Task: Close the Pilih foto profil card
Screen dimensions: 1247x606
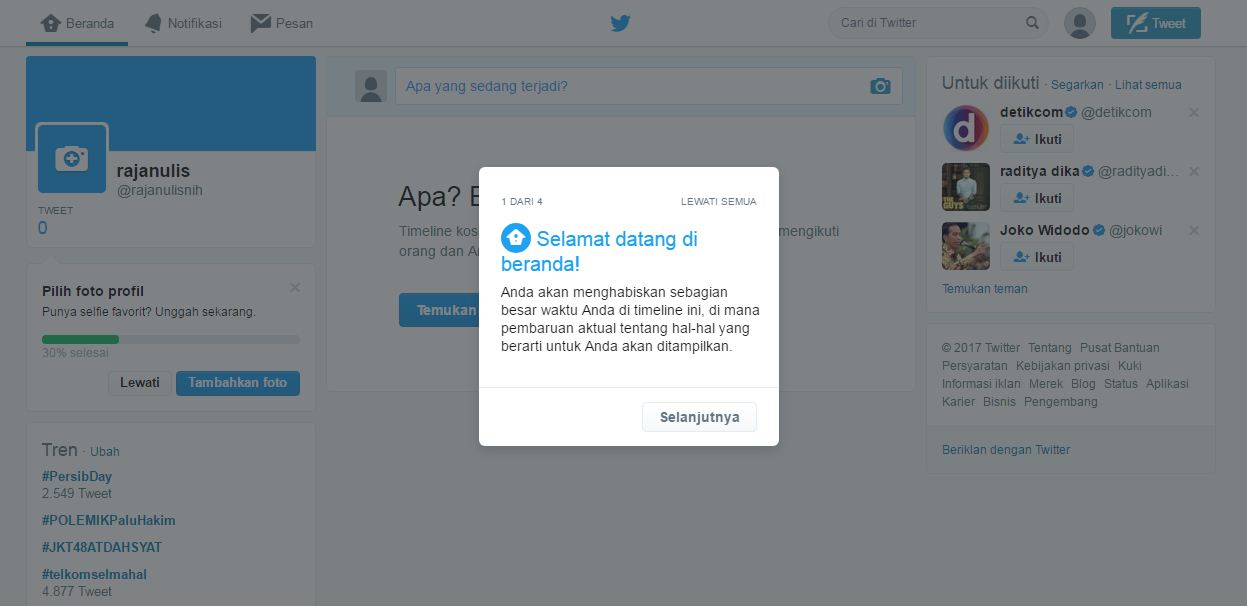Action: click(x=294, y=288)
